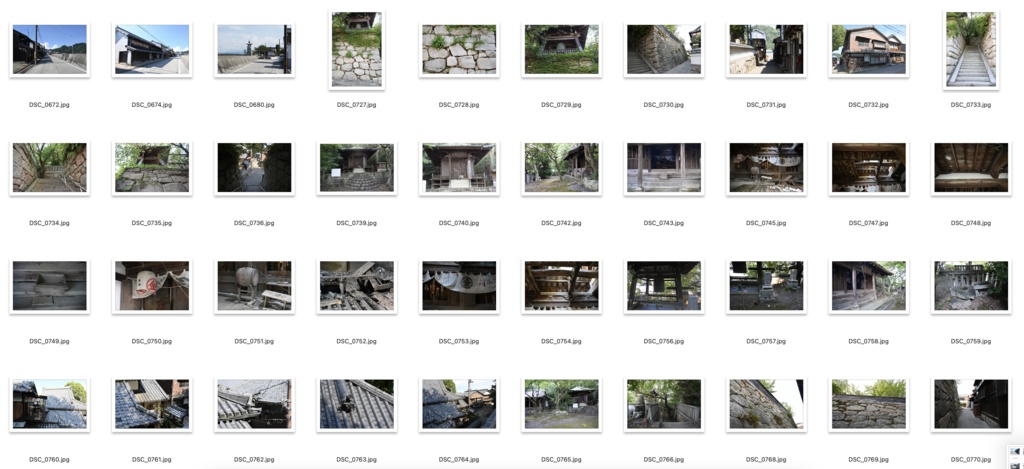The height and width of the screenshot is (469, 1024).
Task: Select the DSC_0762.jpg thumbnail
Action: point(254,404)
